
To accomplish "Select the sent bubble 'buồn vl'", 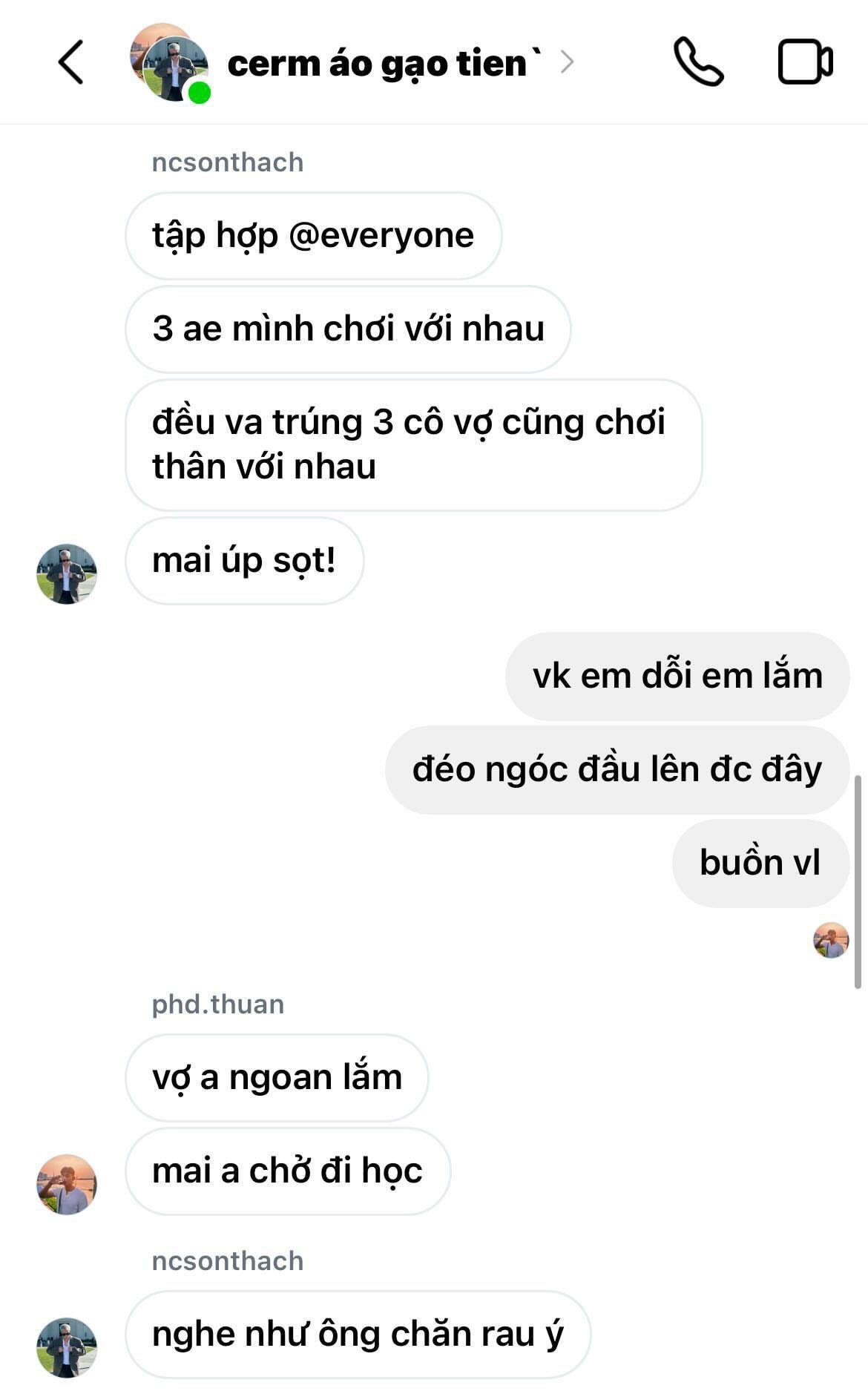I will coord(760,863).
